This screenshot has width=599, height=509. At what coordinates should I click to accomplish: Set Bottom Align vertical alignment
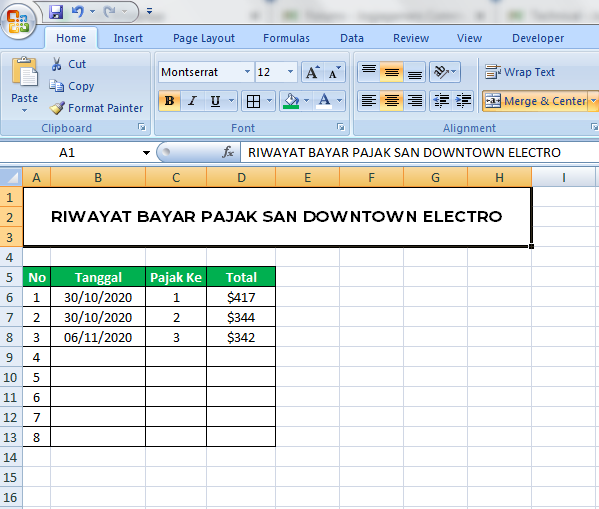pos(414,71)
